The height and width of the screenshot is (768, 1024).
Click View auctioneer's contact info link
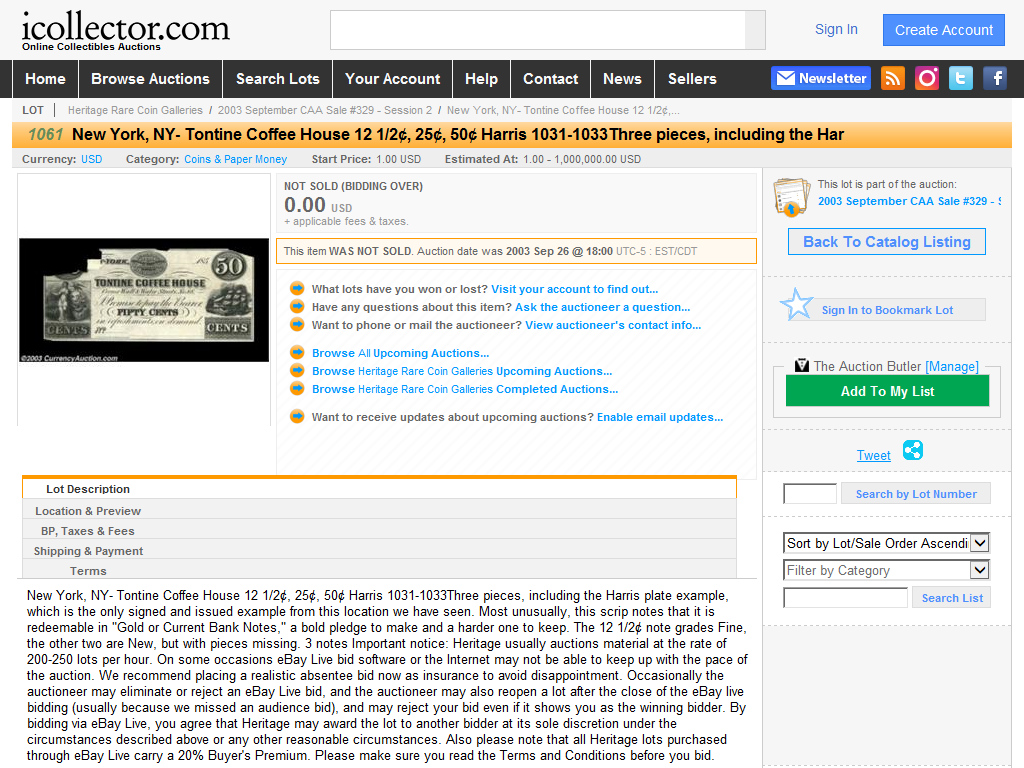(x=613, y=325)
